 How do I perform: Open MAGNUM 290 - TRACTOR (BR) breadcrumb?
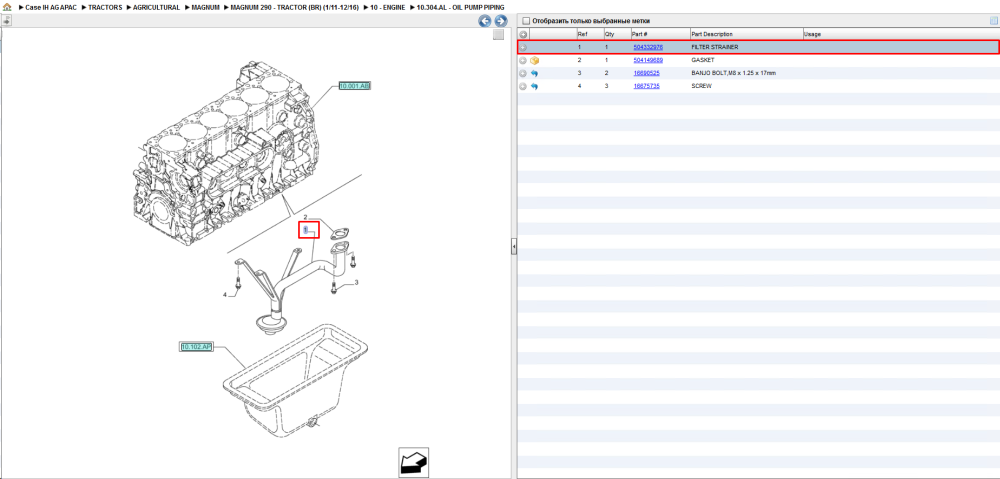[x=295, y=7]
